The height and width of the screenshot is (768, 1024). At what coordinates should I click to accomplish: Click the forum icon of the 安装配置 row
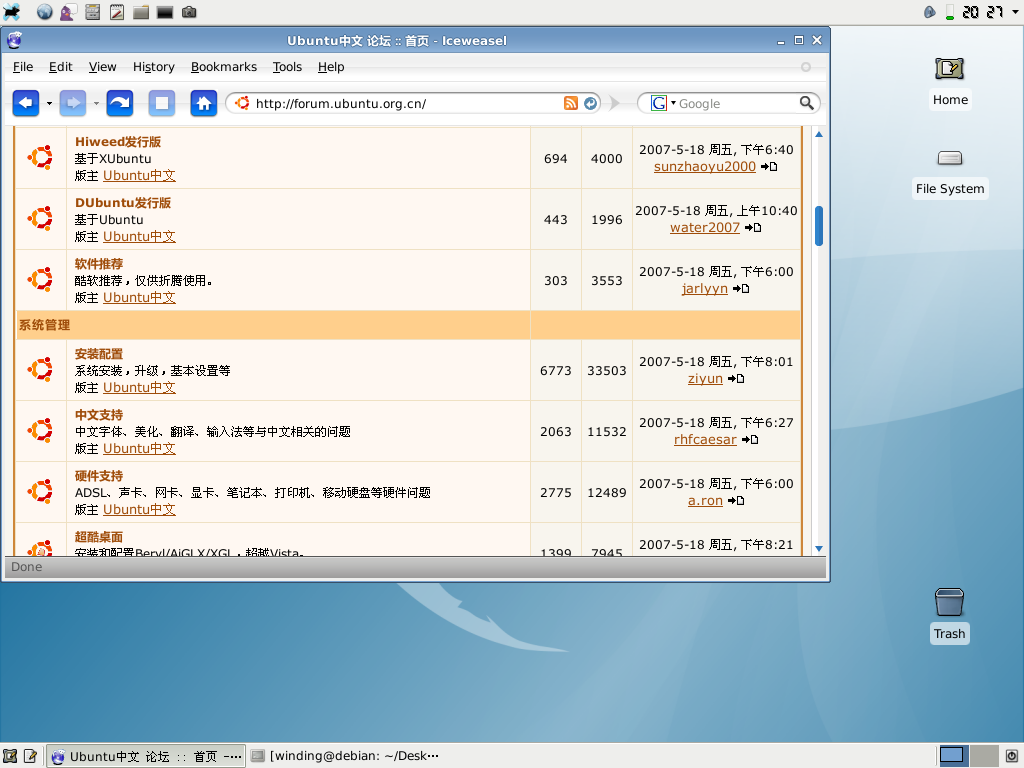click(x=40, y=370)
